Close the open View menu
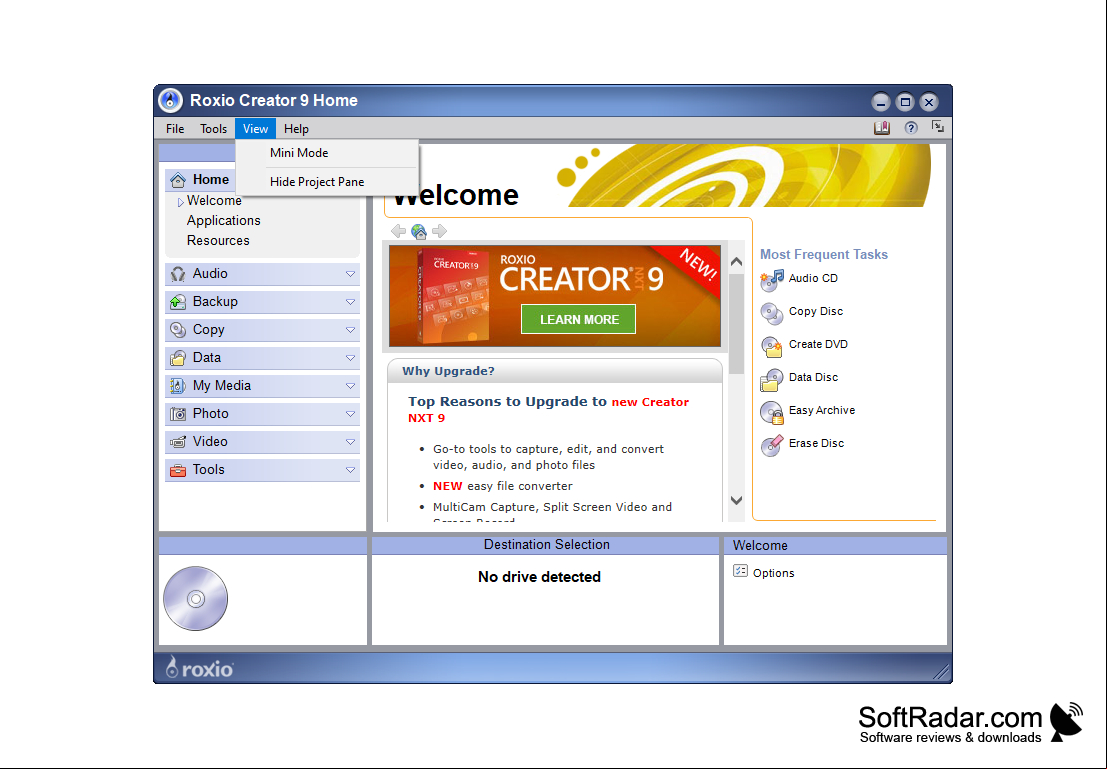Screen dimensions: 1107x769 click(255, 129)
